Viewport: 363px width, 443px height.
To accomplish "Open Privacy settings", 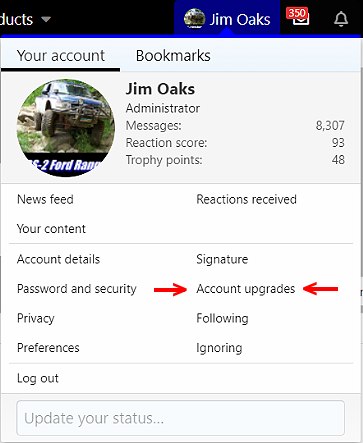I will 36,318.
